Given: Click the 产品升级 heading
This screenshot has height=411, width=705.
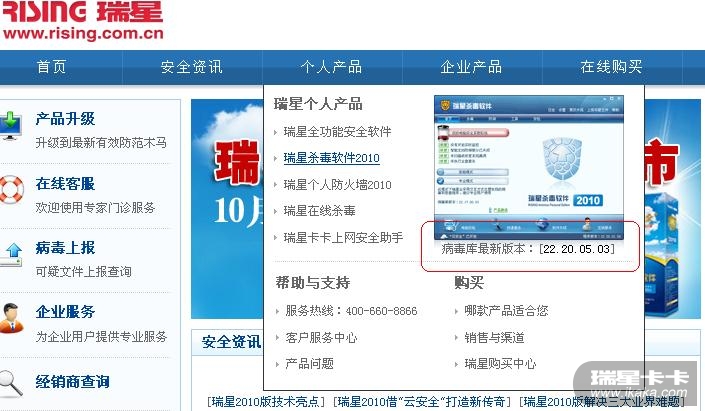Looking at the screenshot, I should (65, 119).
